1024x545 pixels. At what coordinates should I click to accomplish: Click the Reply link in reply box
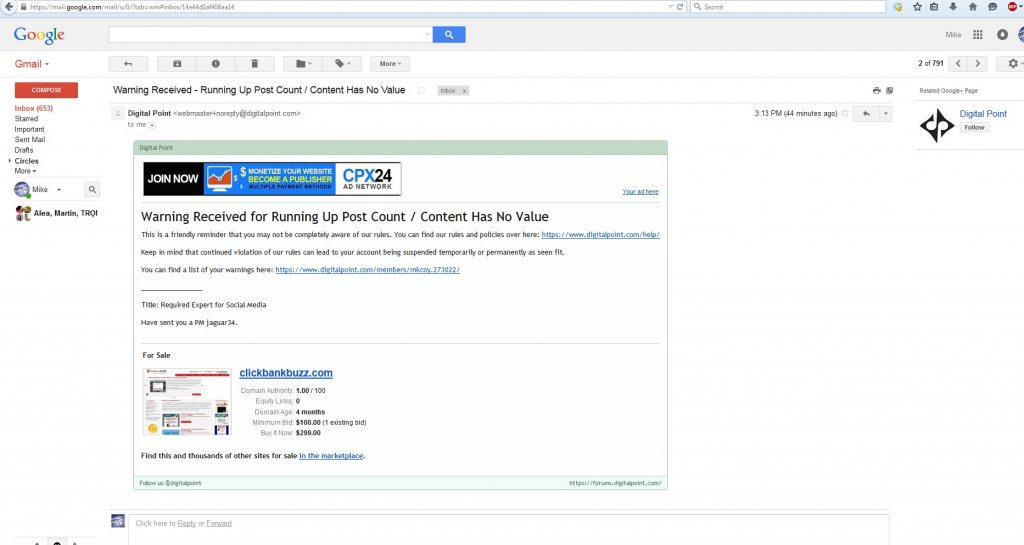pos(187,523)
